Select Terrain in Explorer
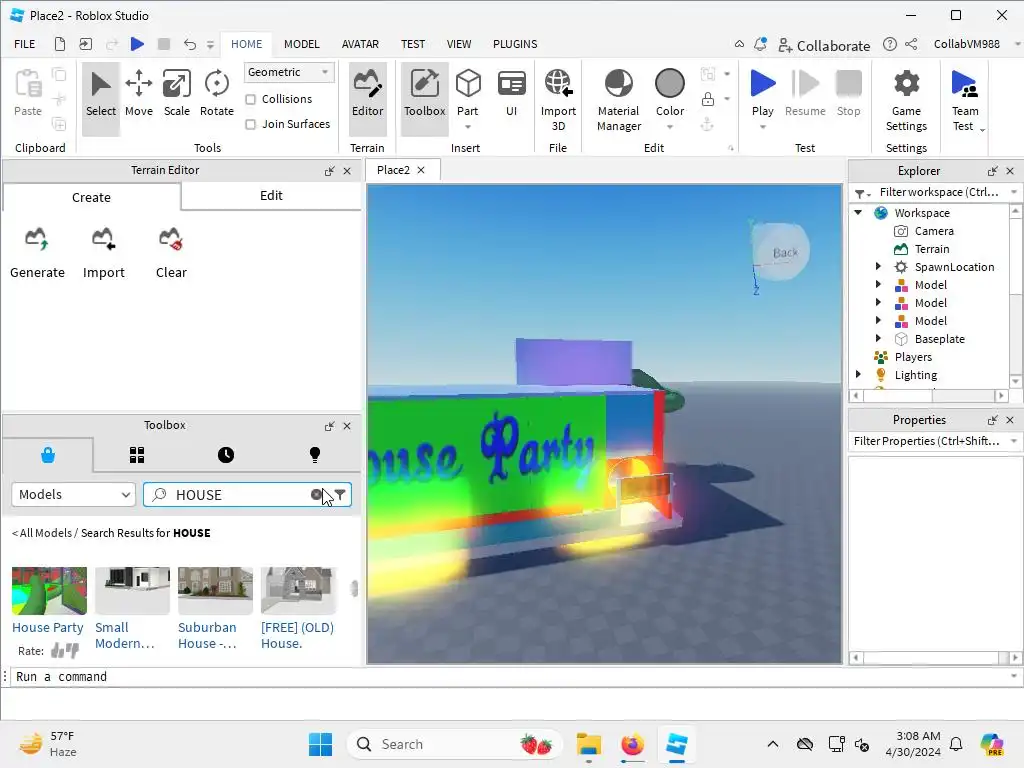 coord(932,249)
